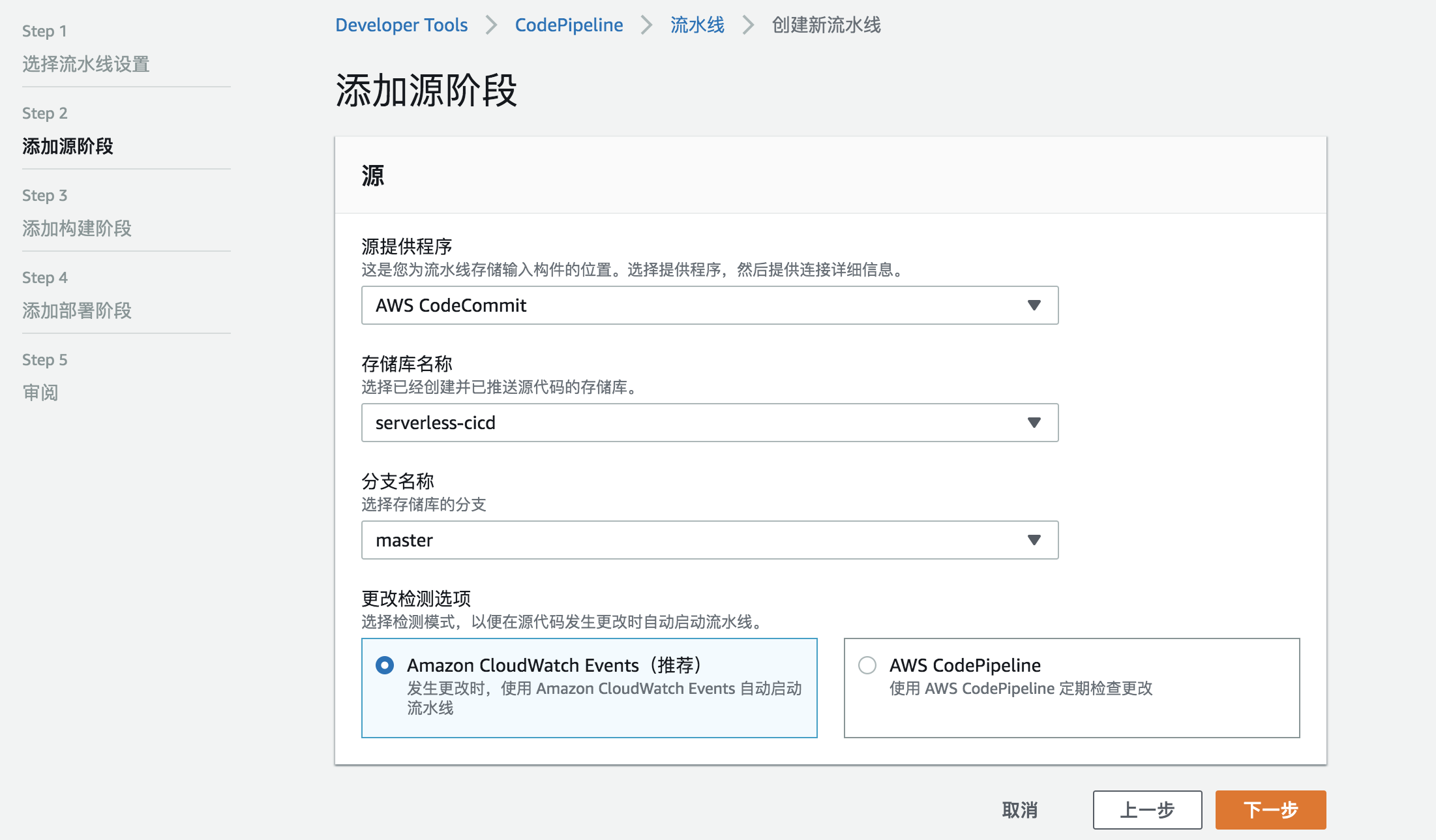Click the chevron after Developer Tools breadcrumb

[491, 25]
